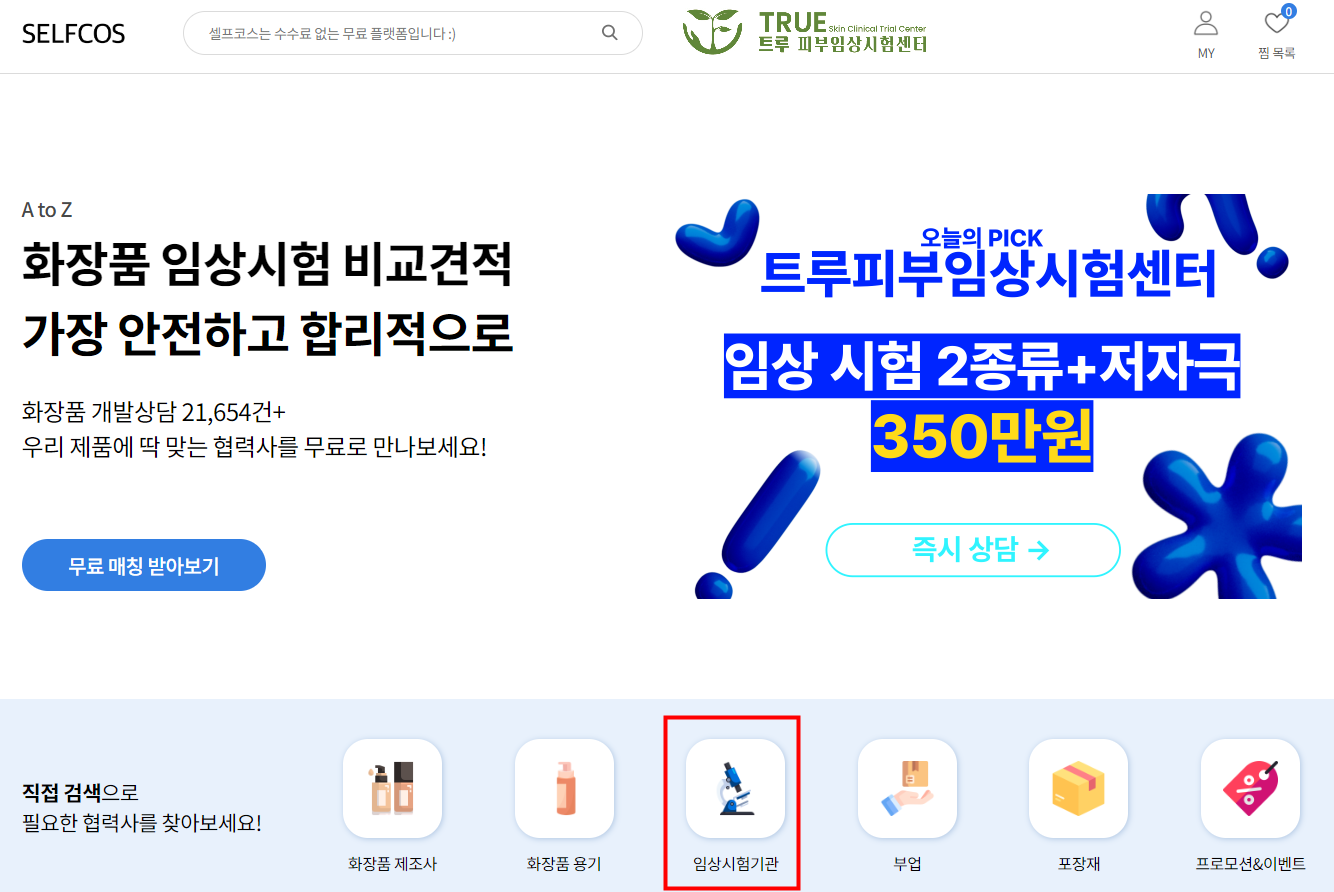Select the 화장품 용기 bottle icon

coord(564,788)
